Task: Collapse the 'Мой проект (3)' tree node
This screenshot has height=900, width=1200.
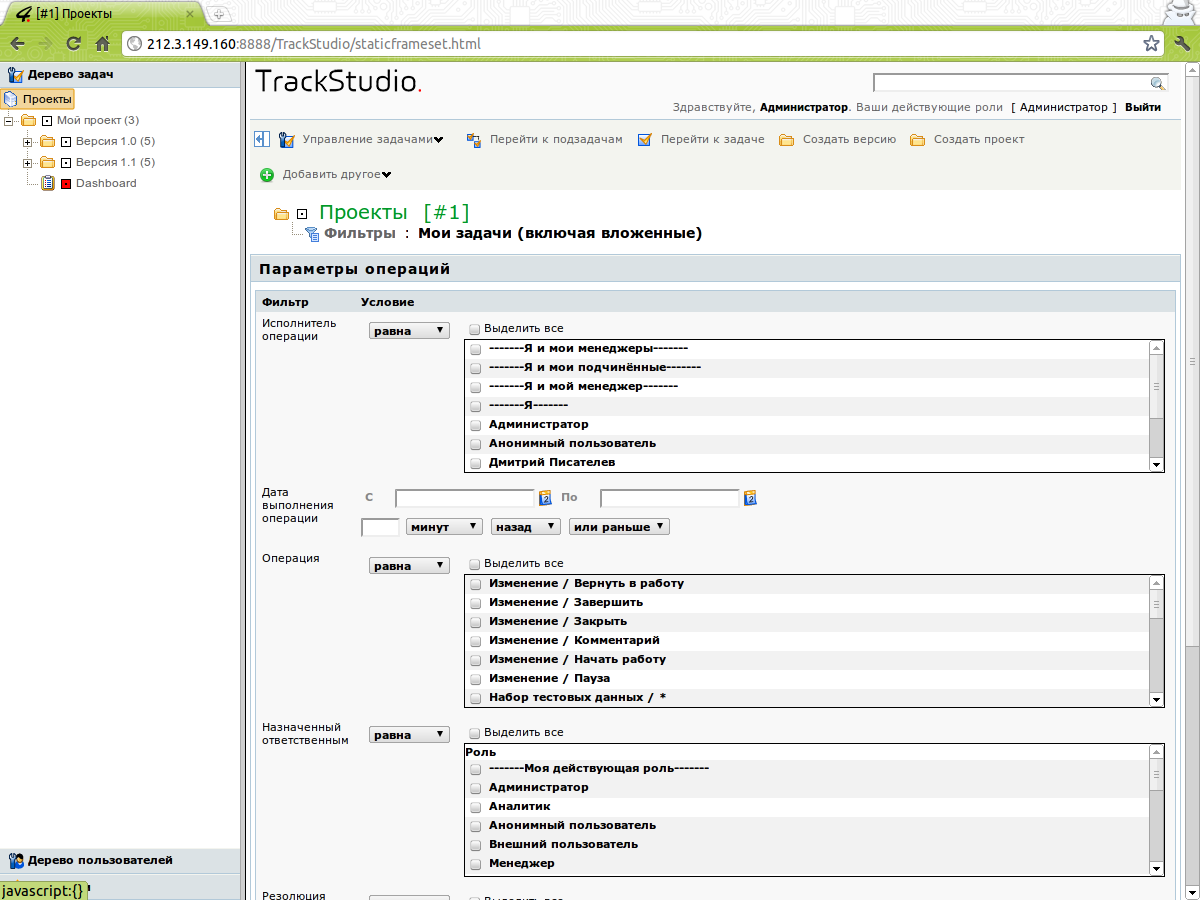Action: click(9, 120)
